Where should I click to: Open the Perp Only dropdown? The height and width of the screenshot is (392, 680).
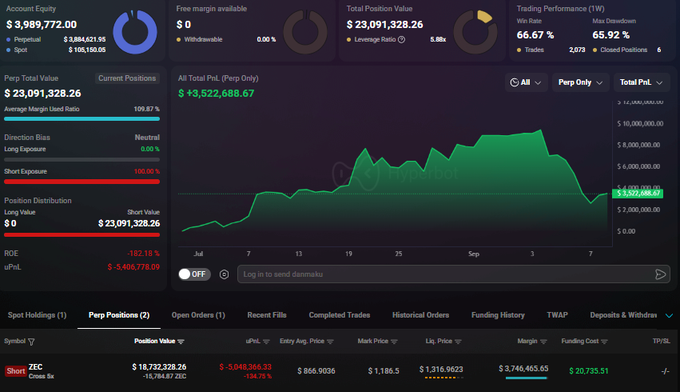tap(580, 82)
